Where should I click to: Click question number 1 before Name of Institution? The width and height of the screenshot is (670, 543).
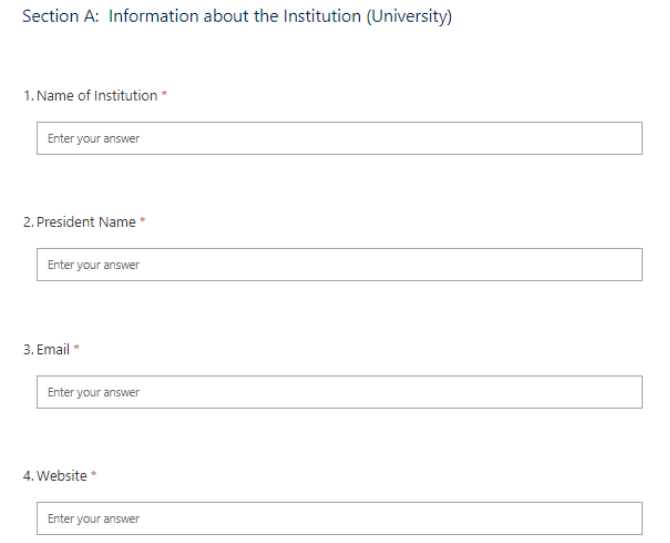[28, 95]
